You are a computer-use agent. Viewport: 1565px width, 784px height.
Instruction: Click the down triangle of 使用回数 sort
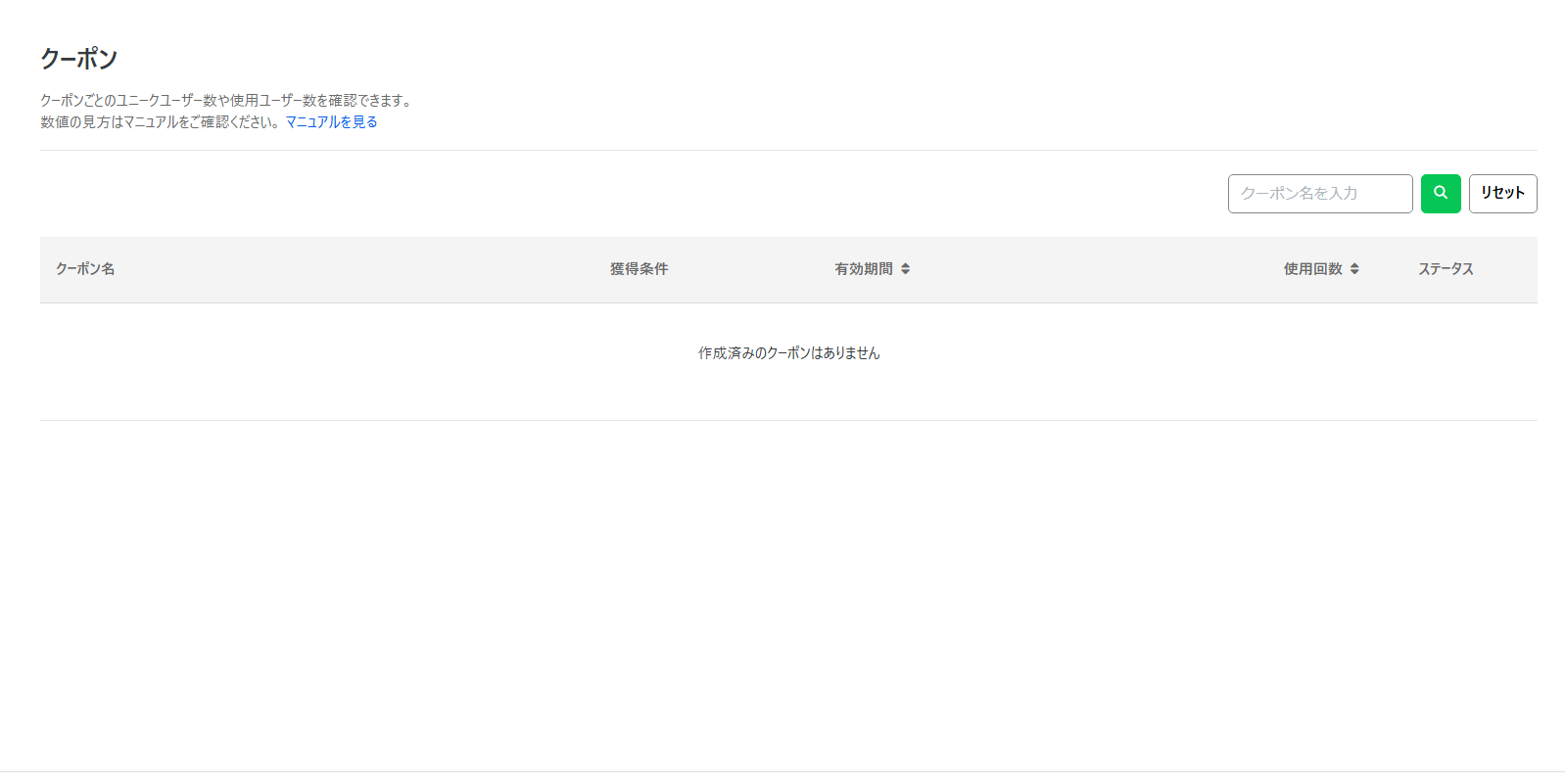pos(1354,273)
